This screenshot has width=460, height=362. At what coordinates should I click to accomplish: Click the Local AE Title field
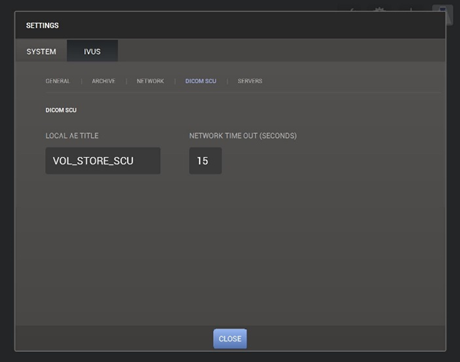point(103,161)
